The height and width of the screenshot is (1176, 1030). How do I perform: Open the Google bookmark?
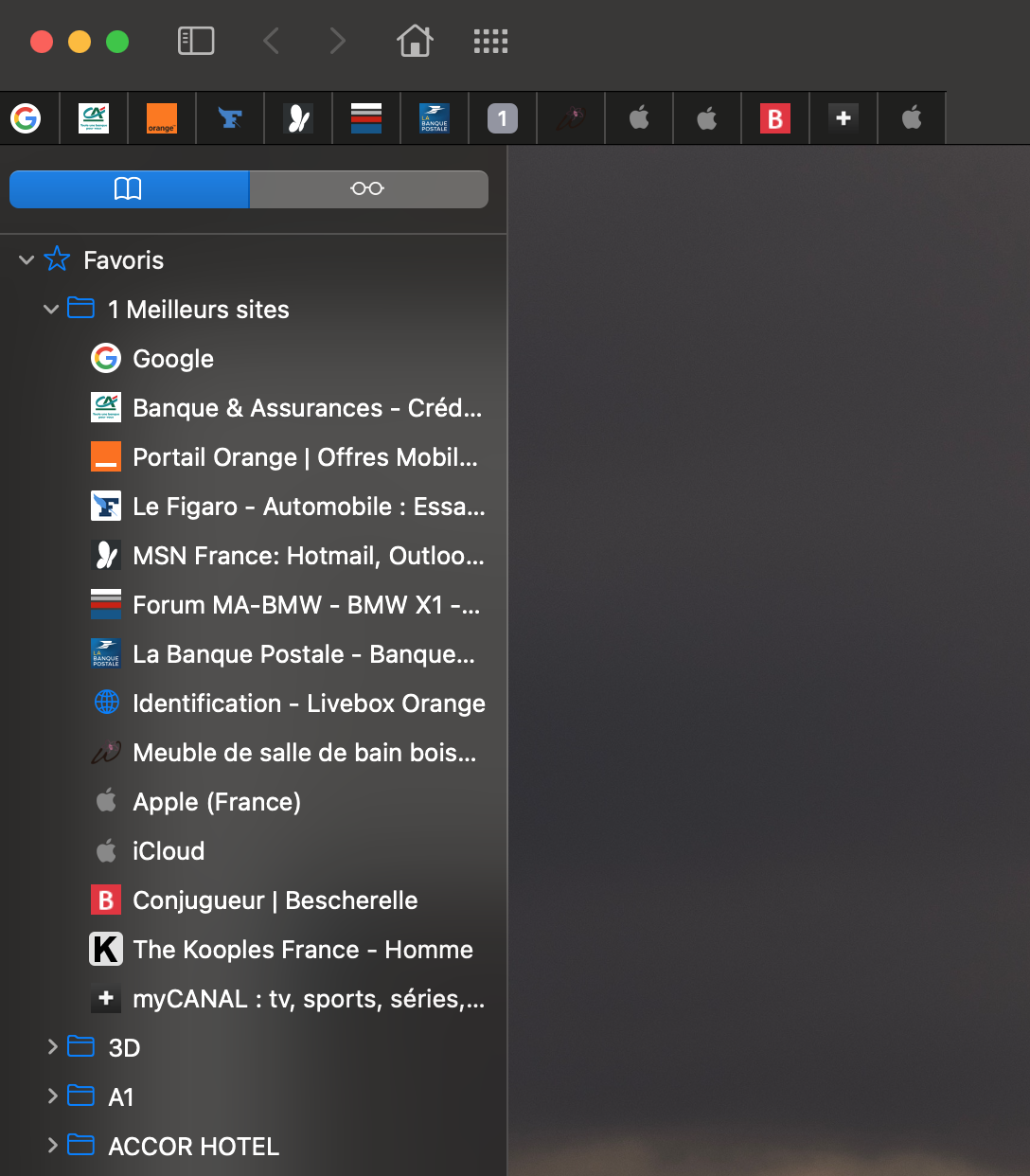pos(253,359)
